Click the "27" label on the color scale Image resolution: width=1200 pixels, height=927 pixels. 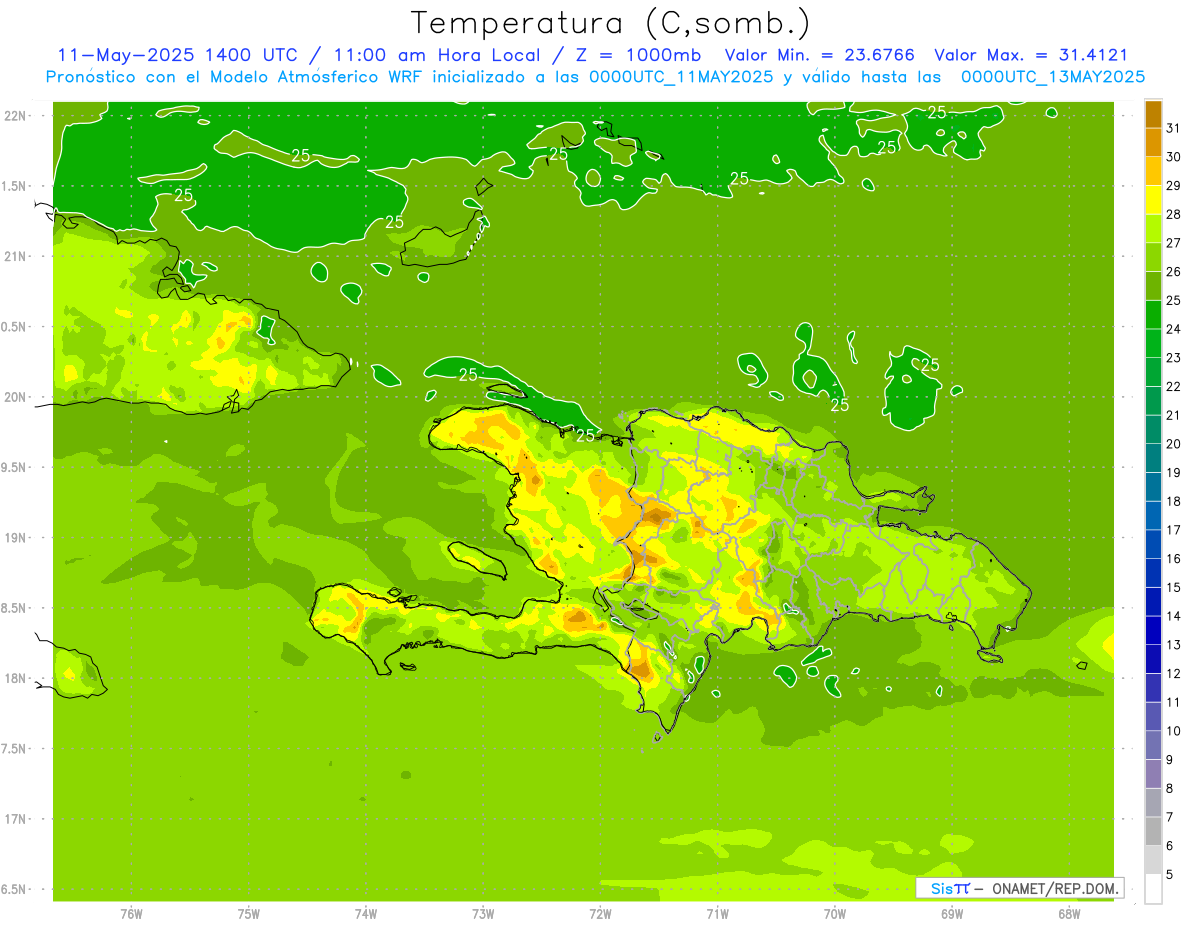tap(1174, 243)
